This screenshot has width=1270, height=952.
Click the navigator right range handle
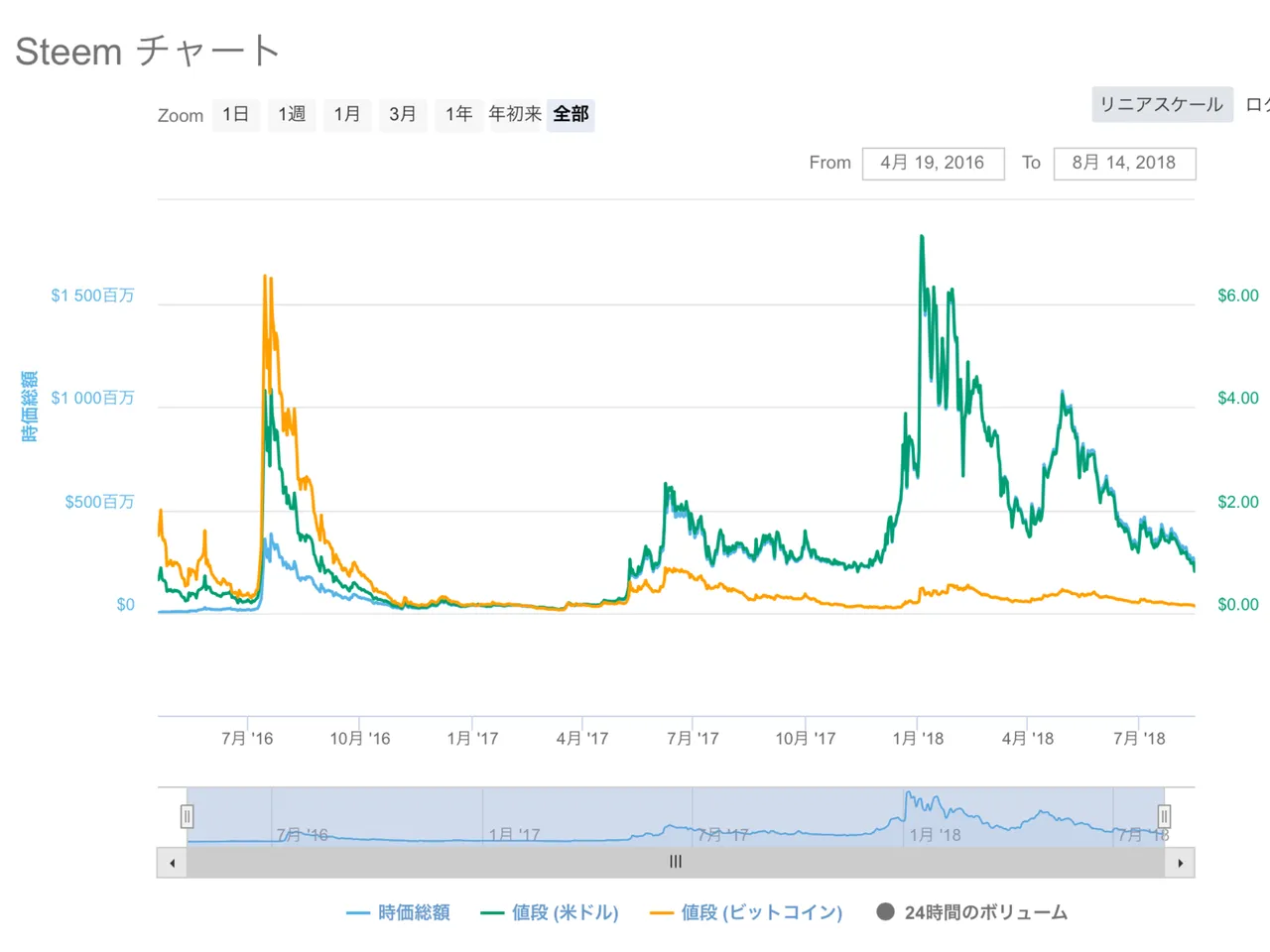point(1164,816)
